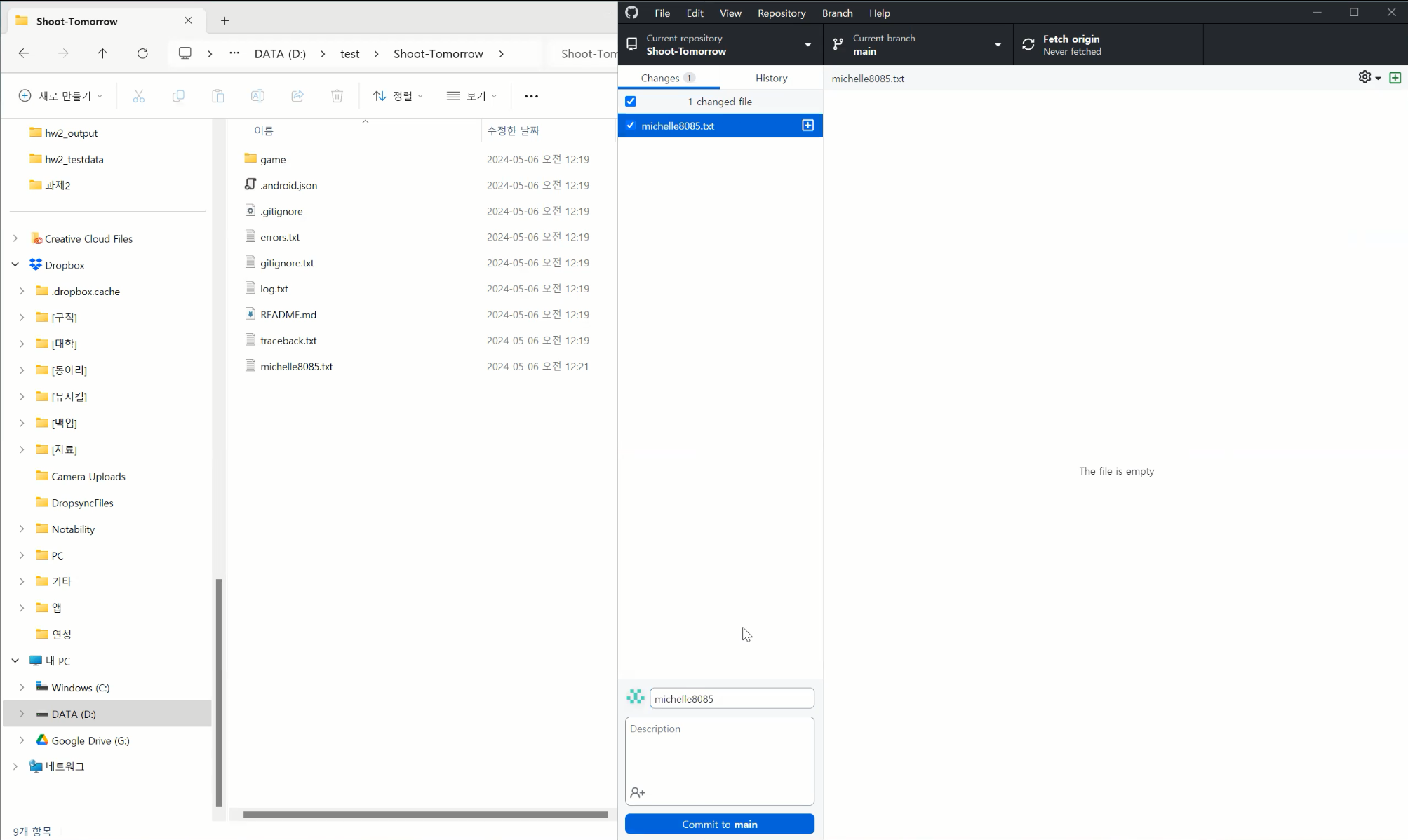1408x840 pixels.
Task: Click the Fetch origin sync icon
Action: 1028,45
